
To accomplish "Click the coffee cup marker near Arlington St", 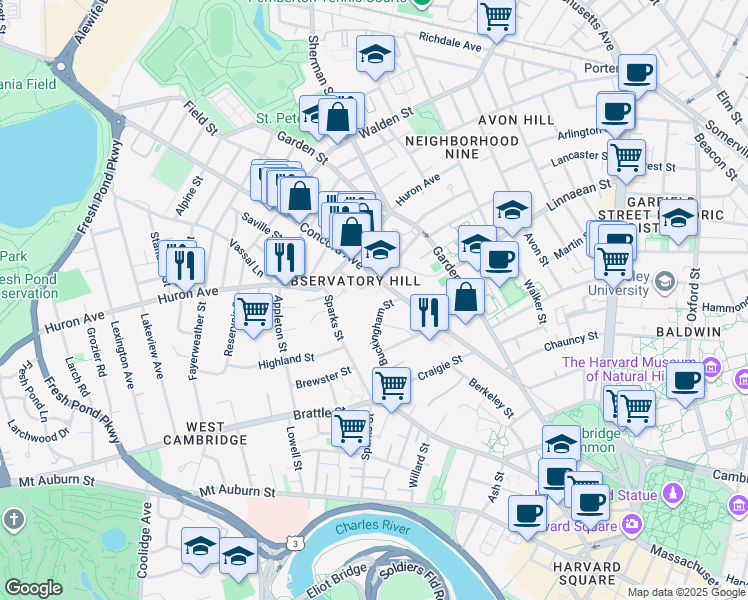I will click(615, 114).
